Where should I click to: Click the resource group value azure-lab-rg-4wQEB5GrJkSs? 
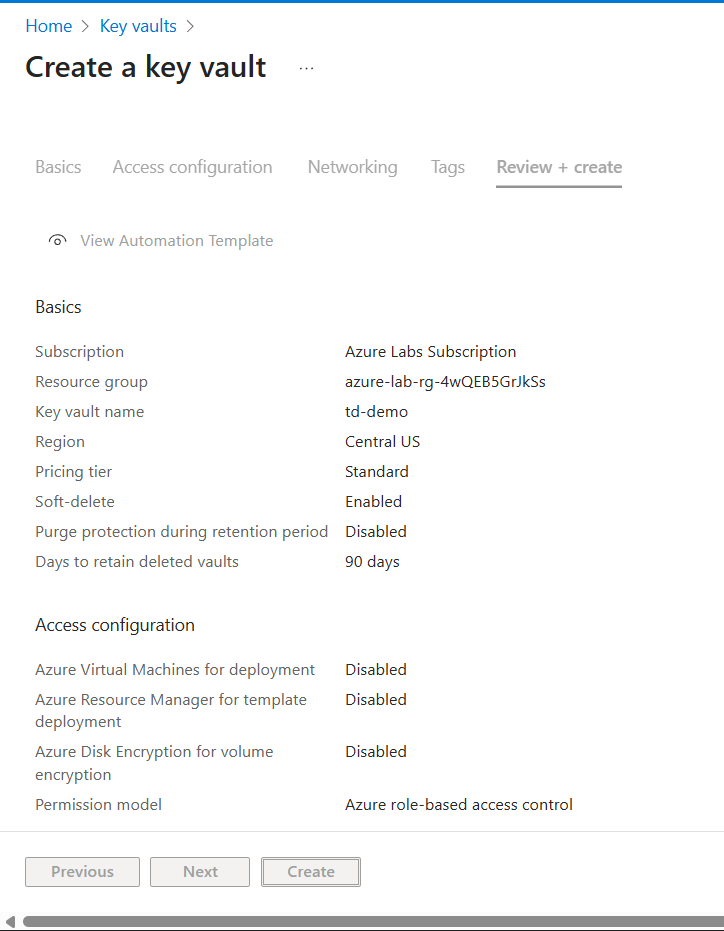pyautogui.click(x=445, y=382)
